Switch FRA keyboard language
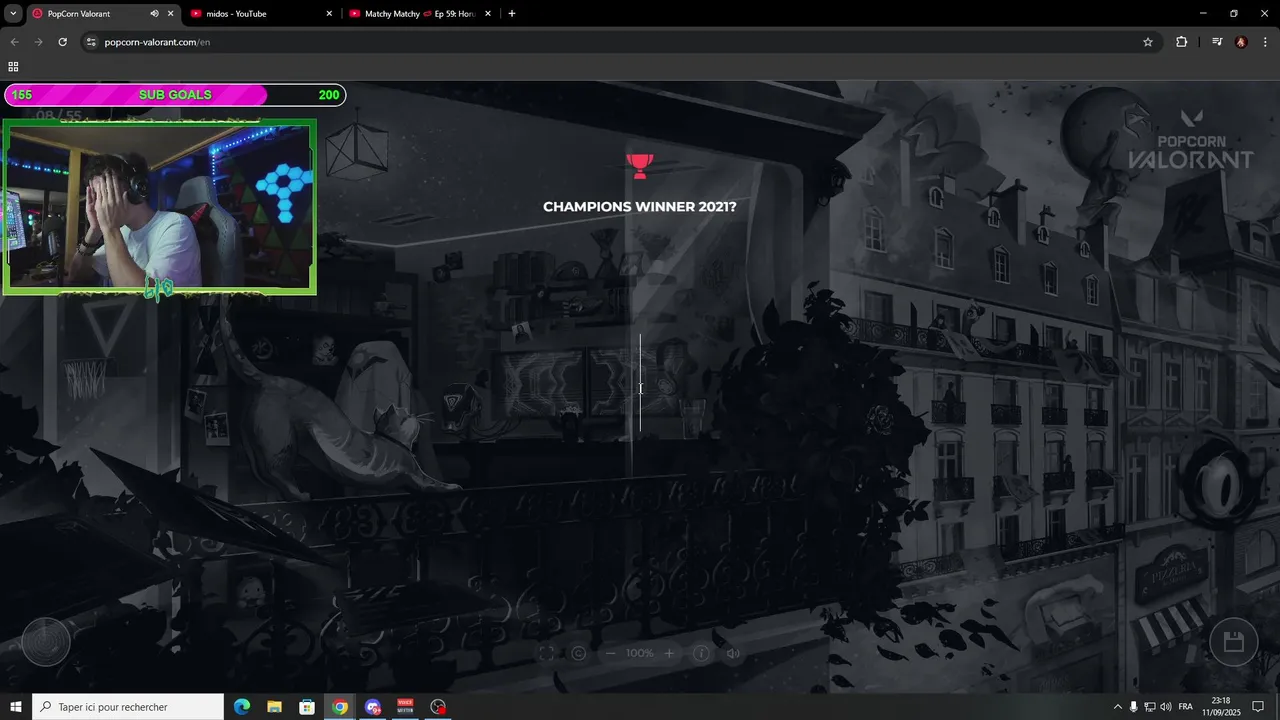The height and width of the screenshot is (720, 1280). click(1186, 707)
